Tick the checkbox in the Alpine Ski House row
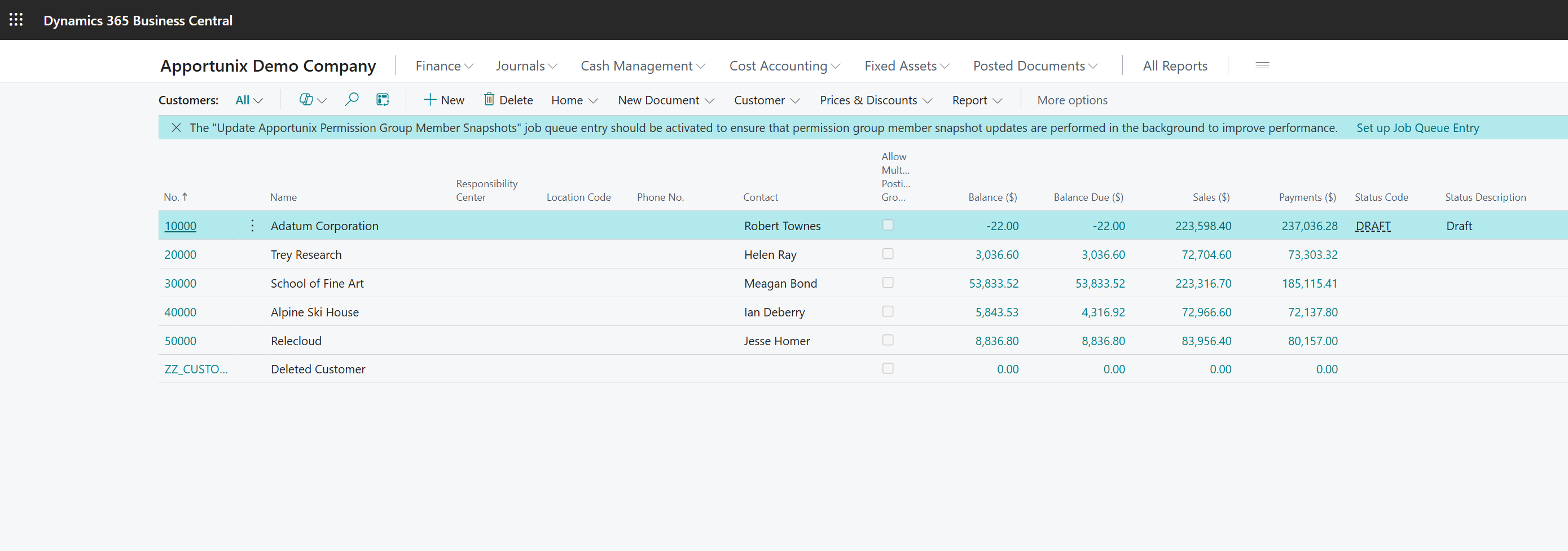1568x551 pixels. click(888, 311)
